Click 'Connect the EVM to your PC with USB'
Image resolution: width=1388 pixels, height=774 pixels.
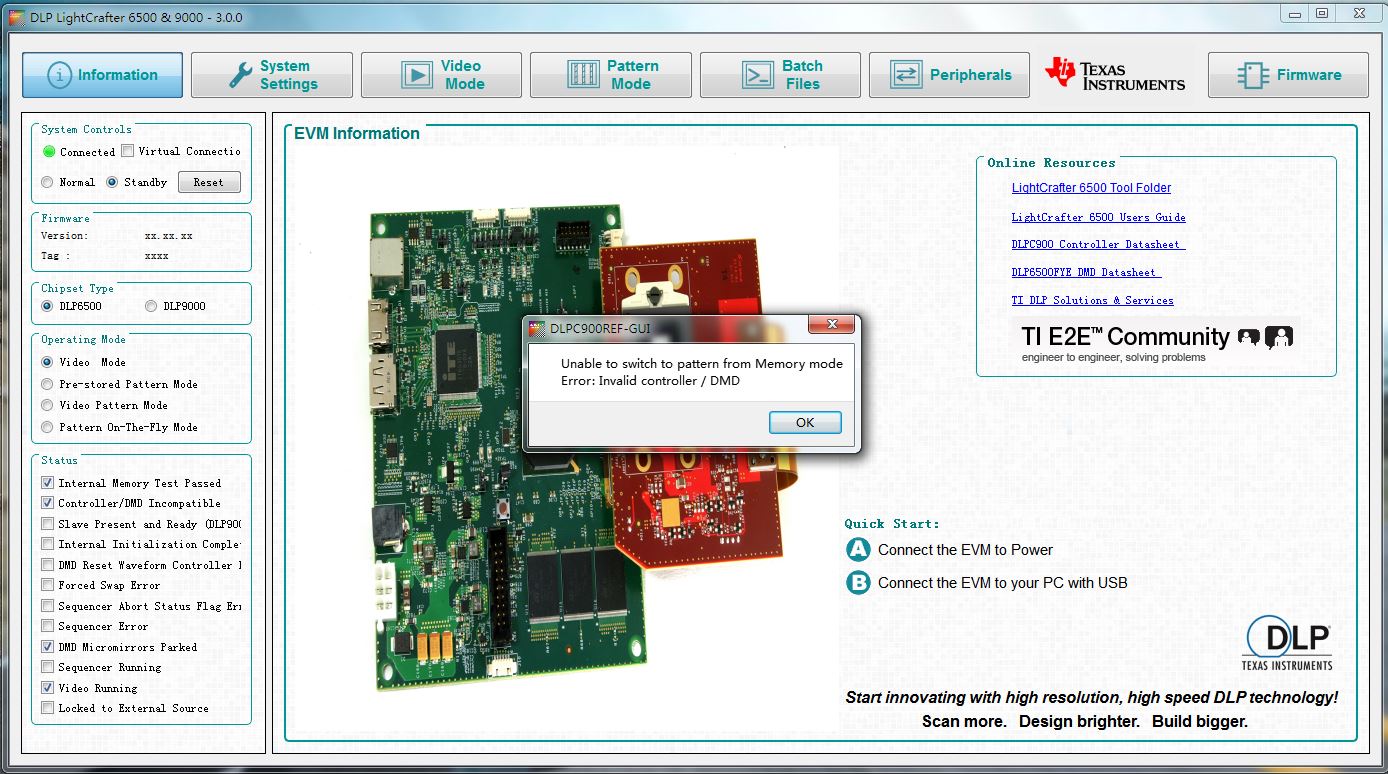point(1002,583)
